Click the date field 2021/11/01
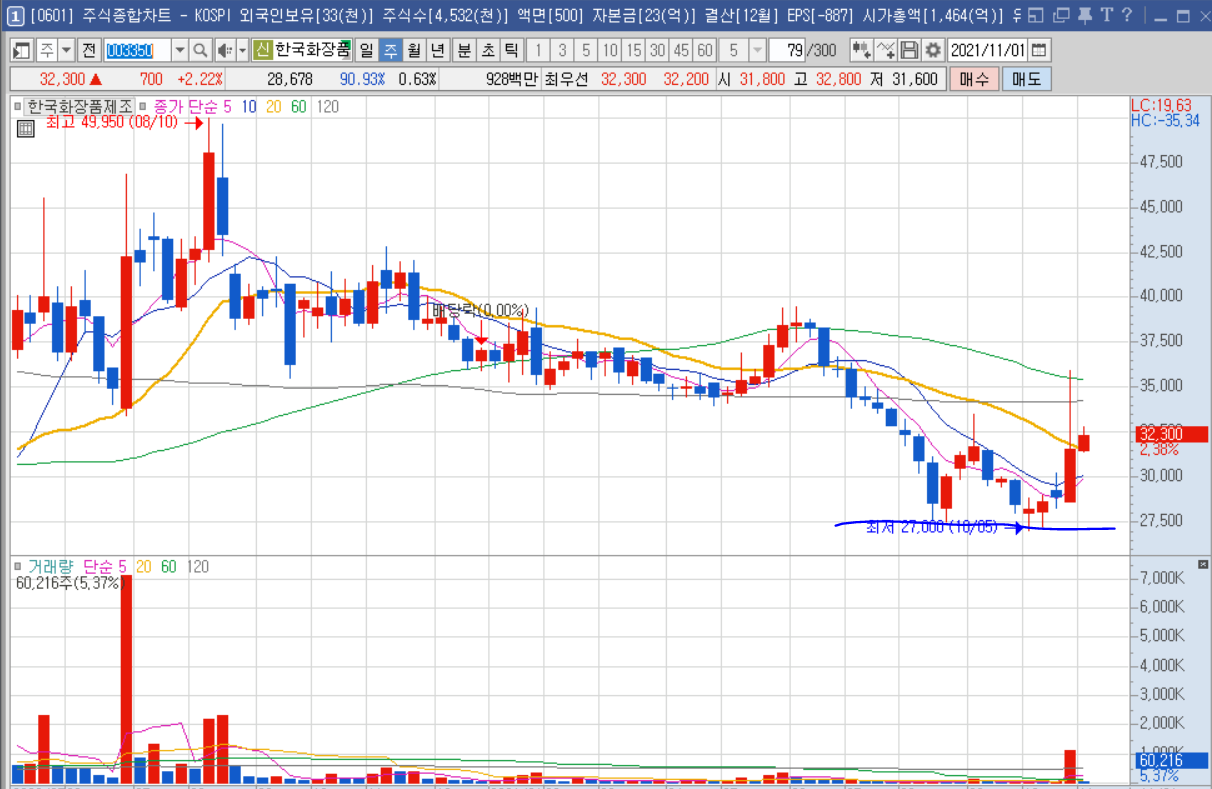The height and width of the screenshot is (789, 1212). (x=987, y=50)
